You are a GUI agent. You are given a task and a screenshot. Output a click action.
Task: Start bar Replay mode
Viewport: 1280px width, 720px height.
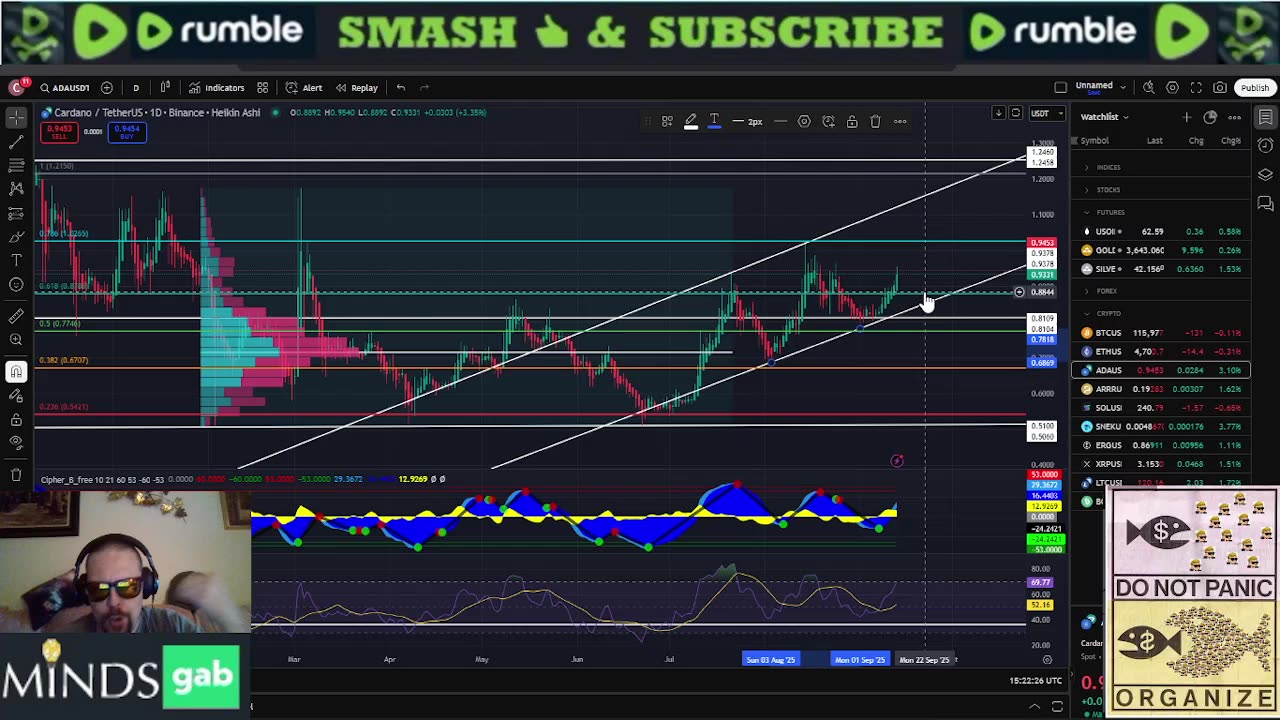point(357,88)
